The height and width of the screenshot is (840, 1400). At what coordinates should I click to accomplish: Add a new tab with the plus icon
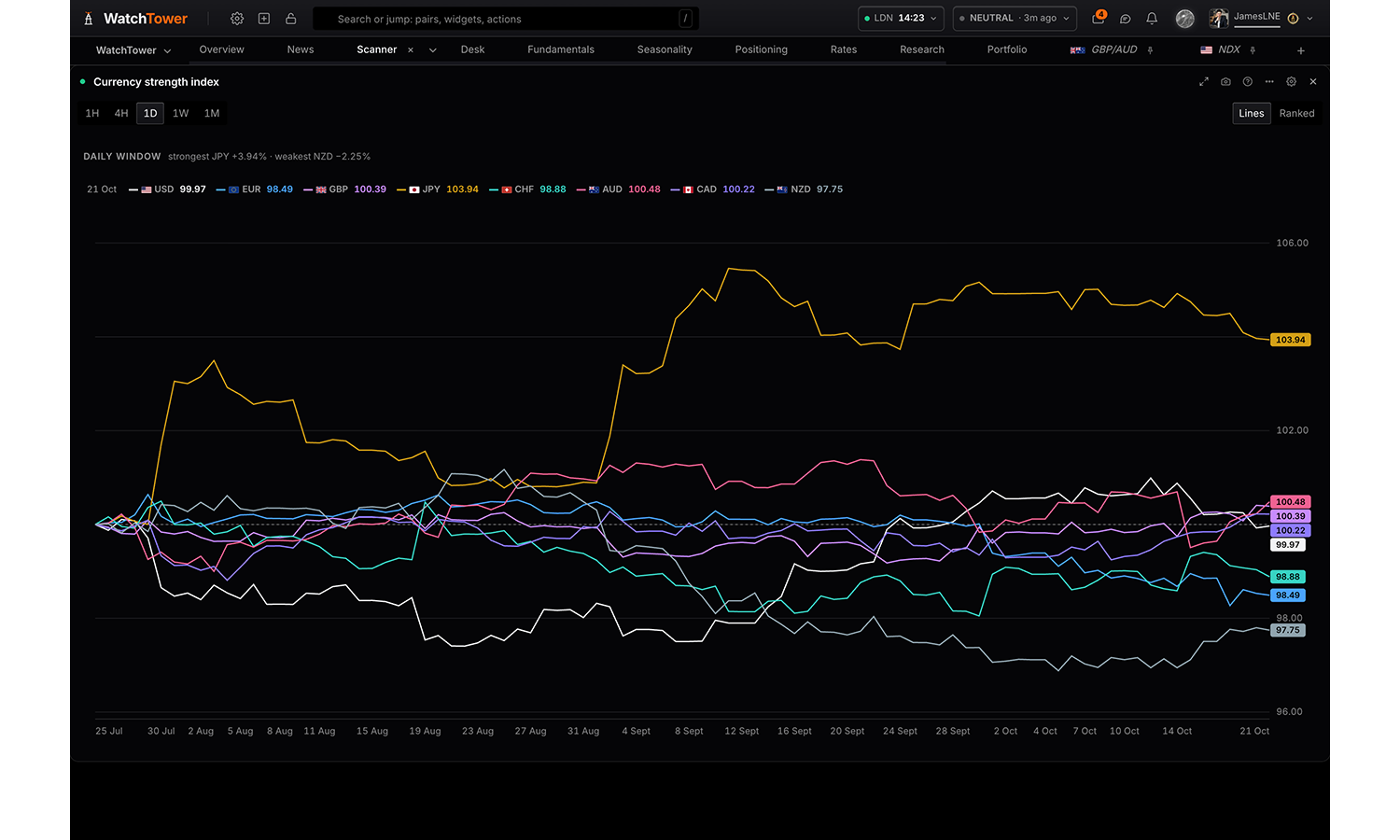1301,50
